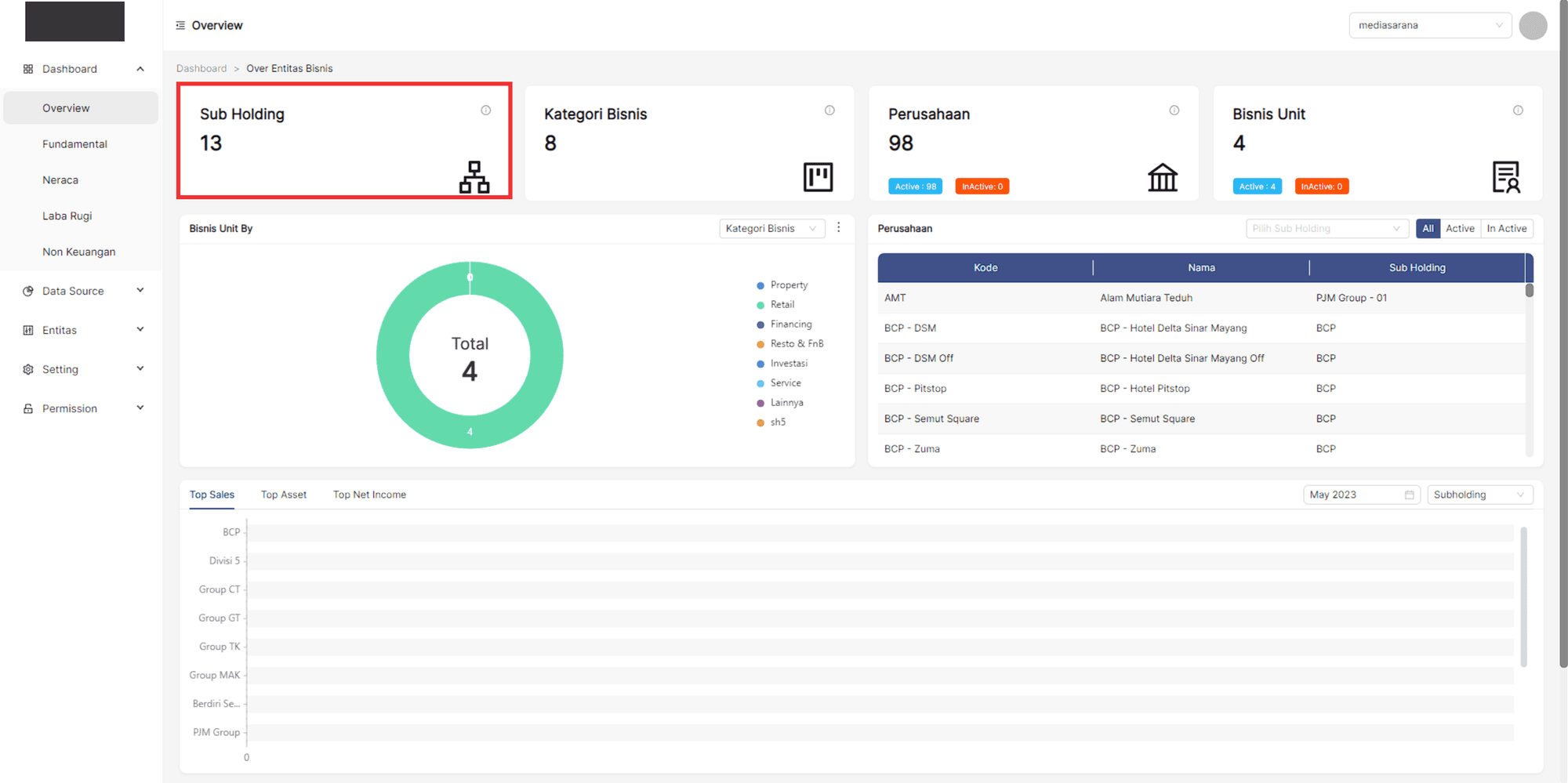Open the May 2023 date picker field
The image size is (1568, 783).
(1360, 495)
